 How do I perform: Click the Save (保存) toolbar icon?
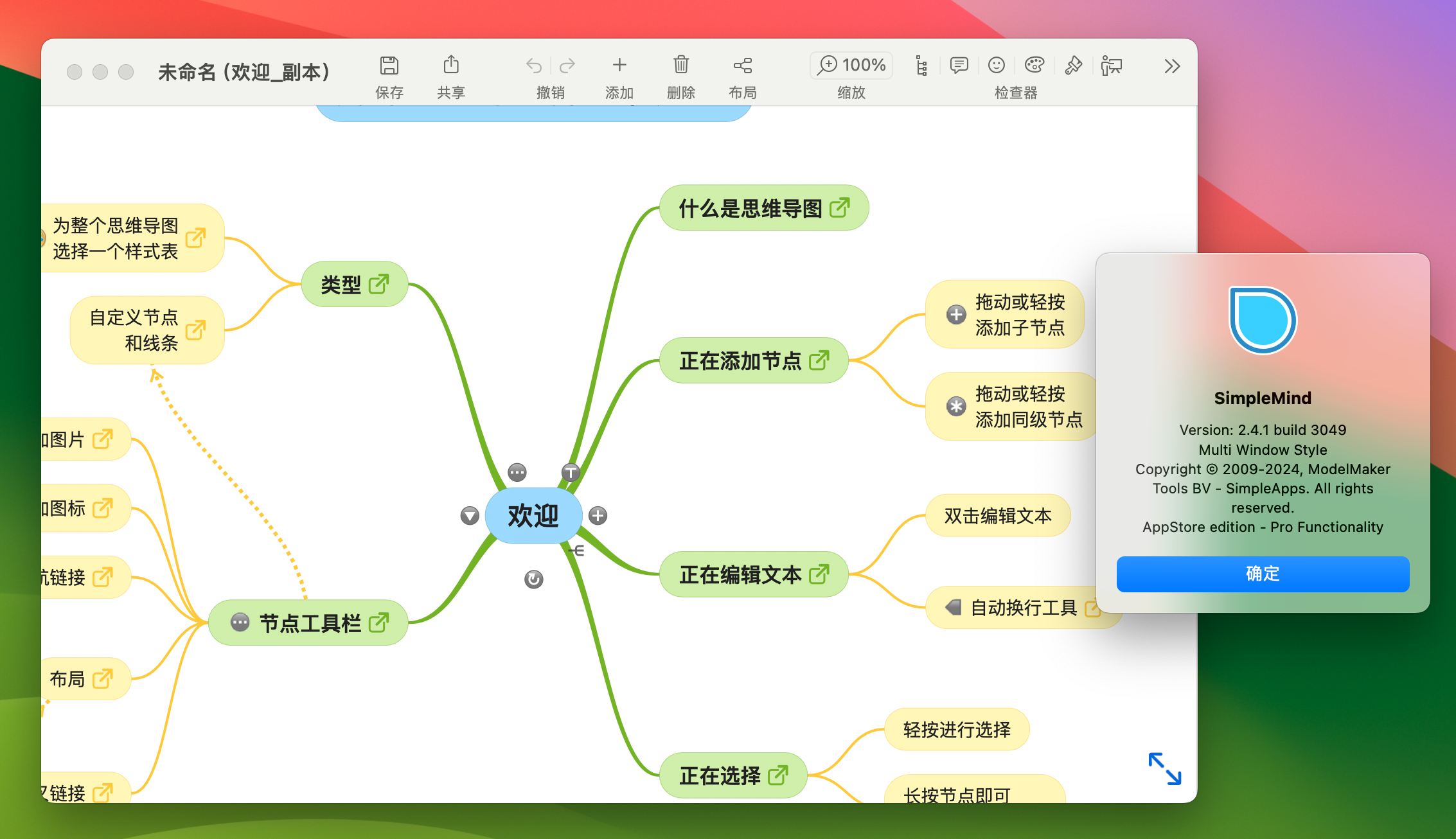(x=389, y=66)
